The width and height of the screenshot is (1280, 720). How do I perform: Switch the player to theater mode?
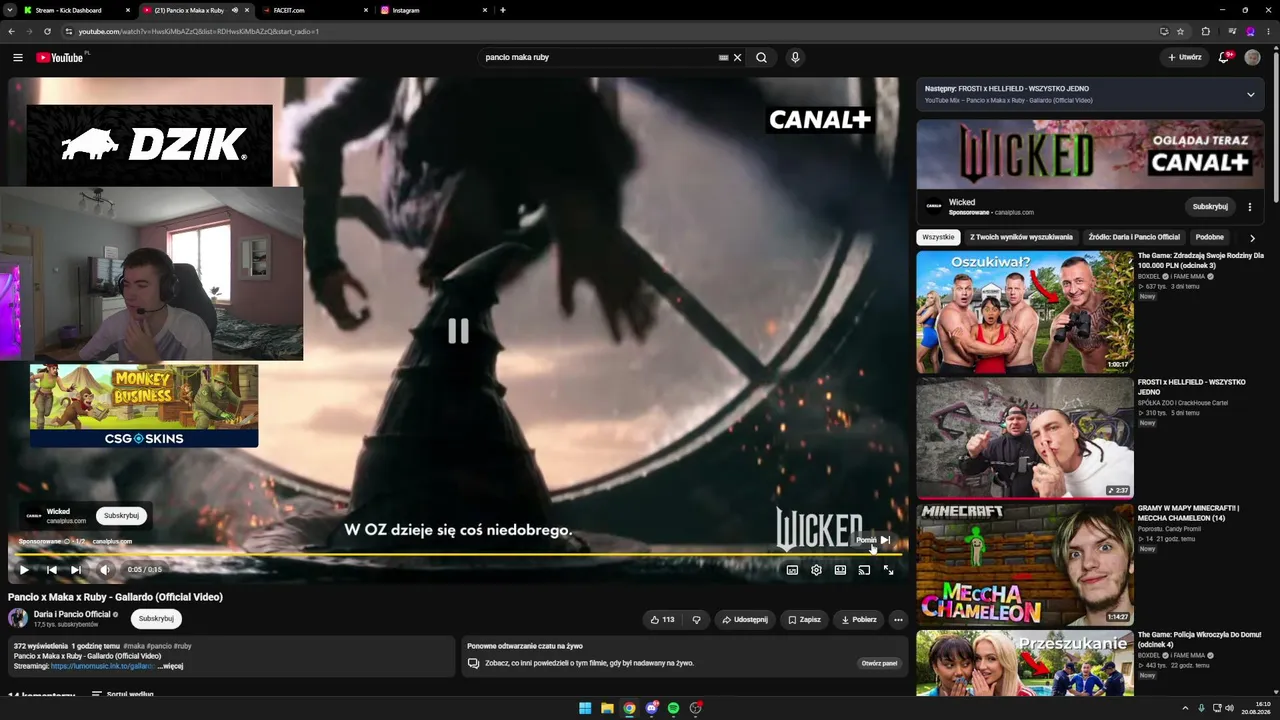[x=840, y=570]
